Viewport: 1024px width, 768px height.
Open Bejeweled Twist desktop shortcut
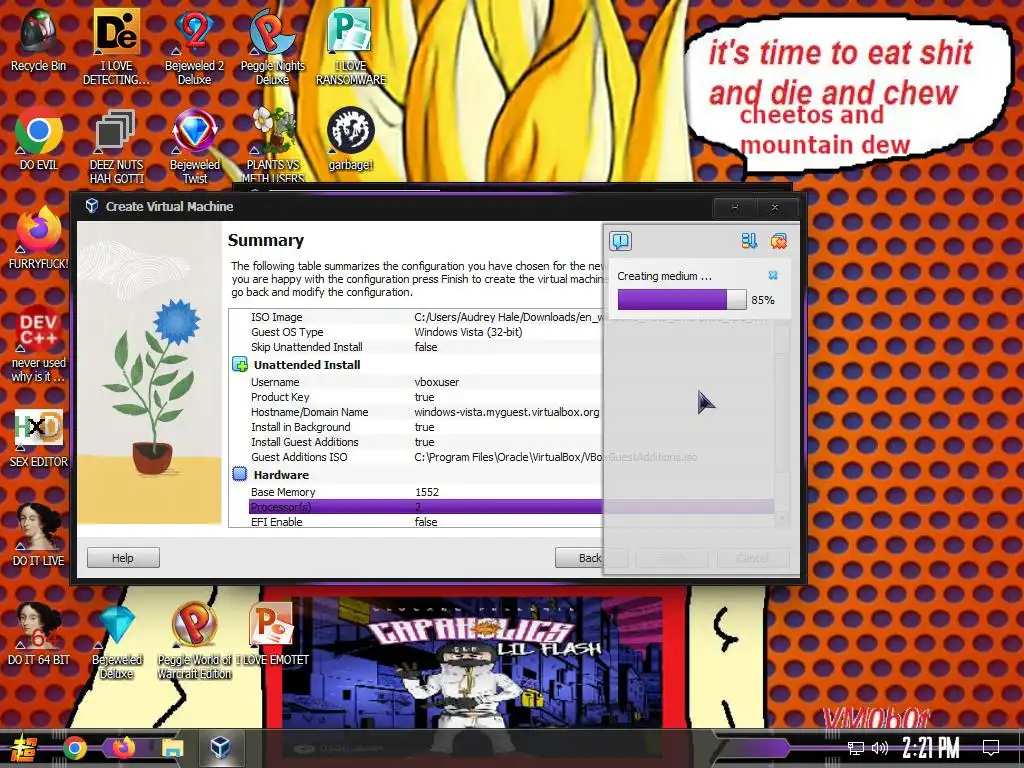pyautogui.click(x=195, y=145)
